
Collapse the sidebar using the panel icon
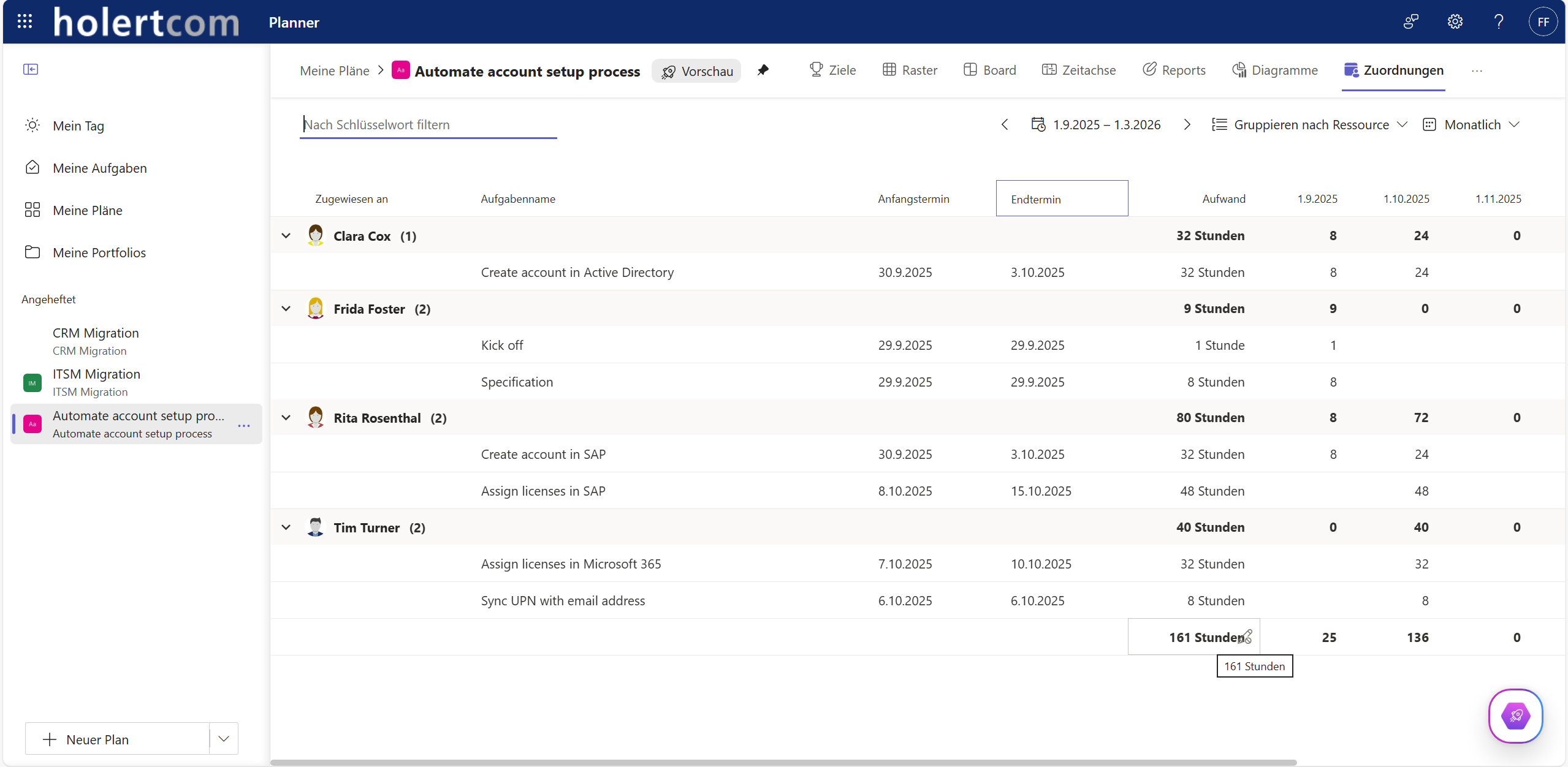pyautogui.click(x=31, y=69)
